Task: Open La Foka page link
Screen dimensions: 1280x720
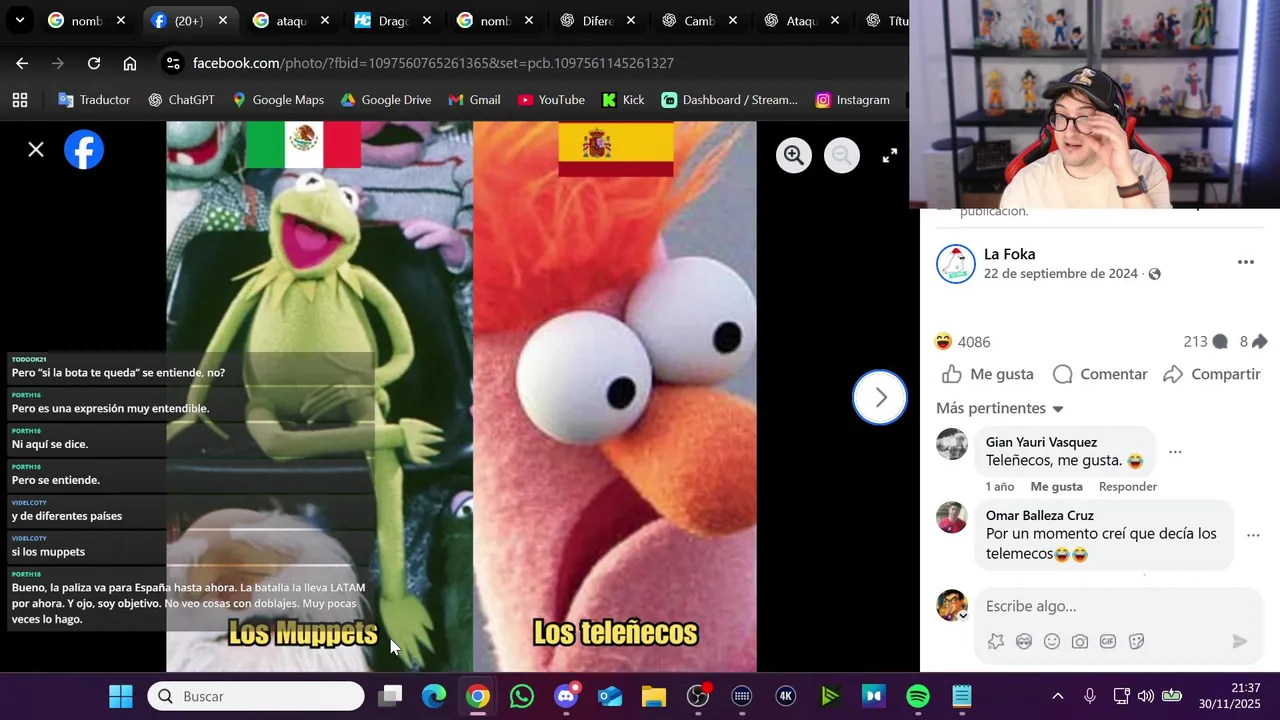Action: tap(1009, 254)
